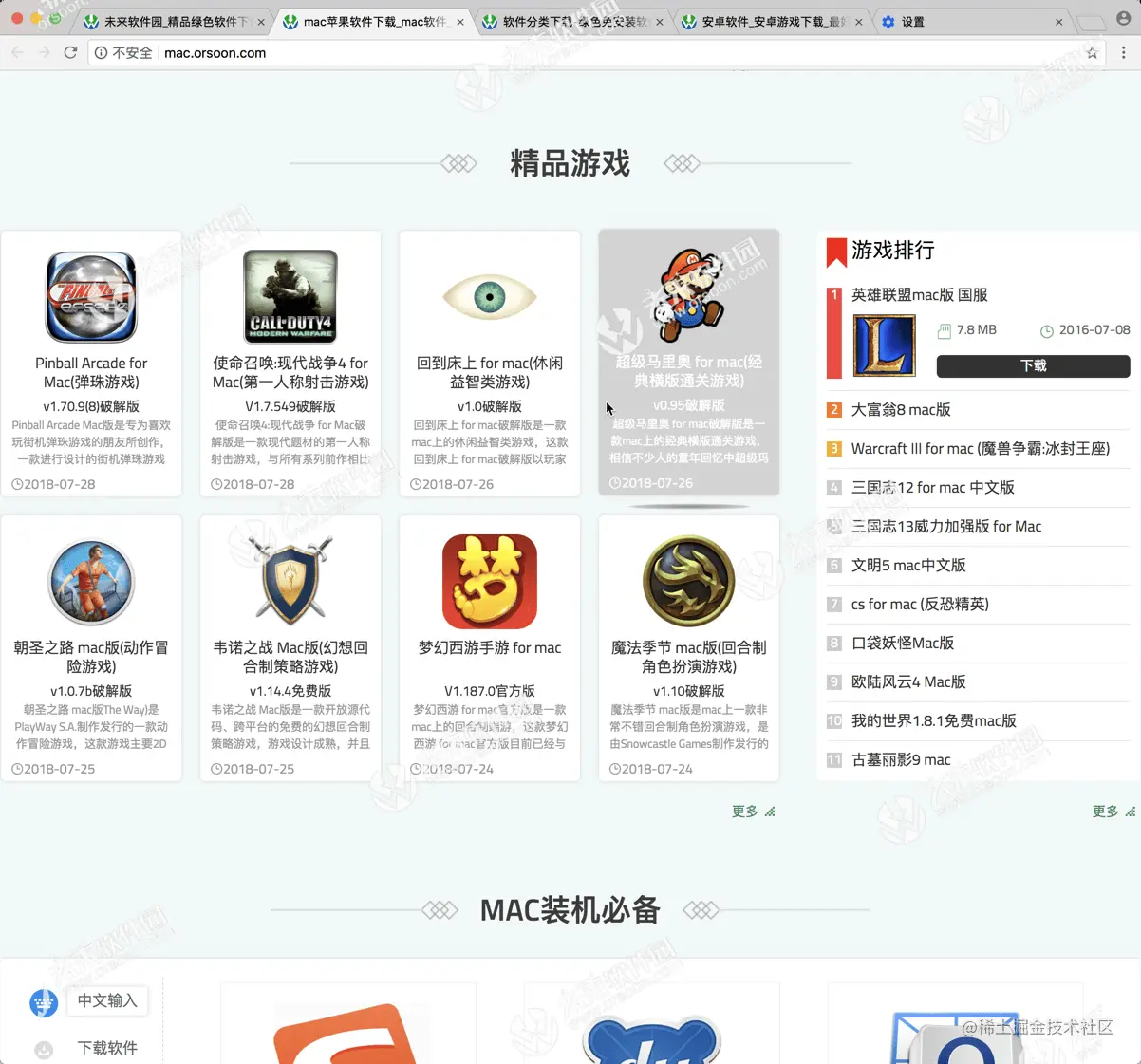Click the 7.8 MB file size text

click(x=977, y=330)
